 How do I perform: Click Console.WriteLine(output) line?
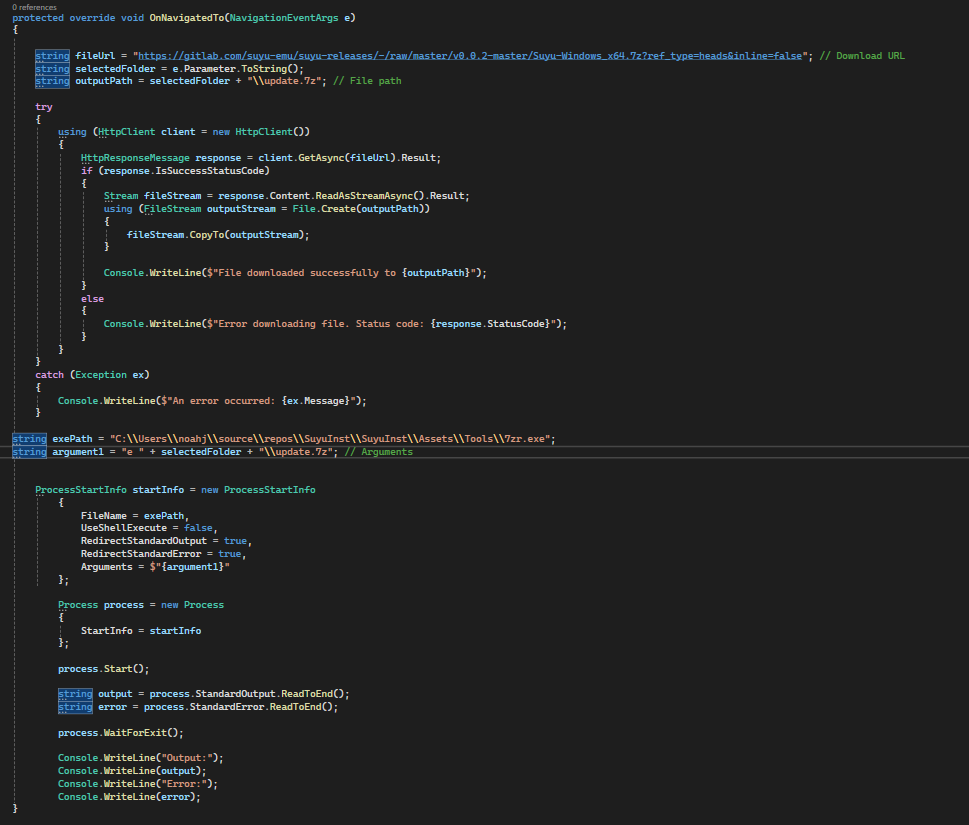(132, 771)
